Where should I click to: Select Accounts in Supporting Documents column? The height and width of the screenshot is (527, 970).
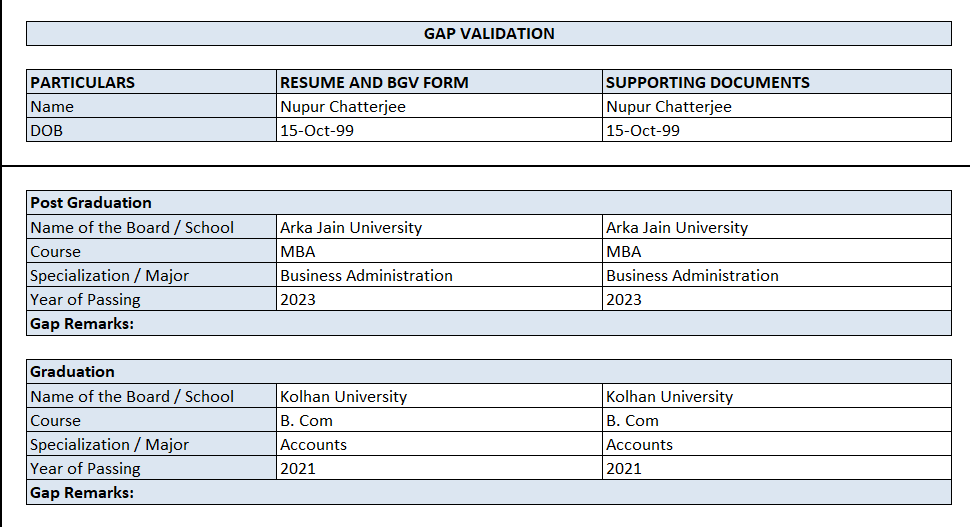click(639, 445)
